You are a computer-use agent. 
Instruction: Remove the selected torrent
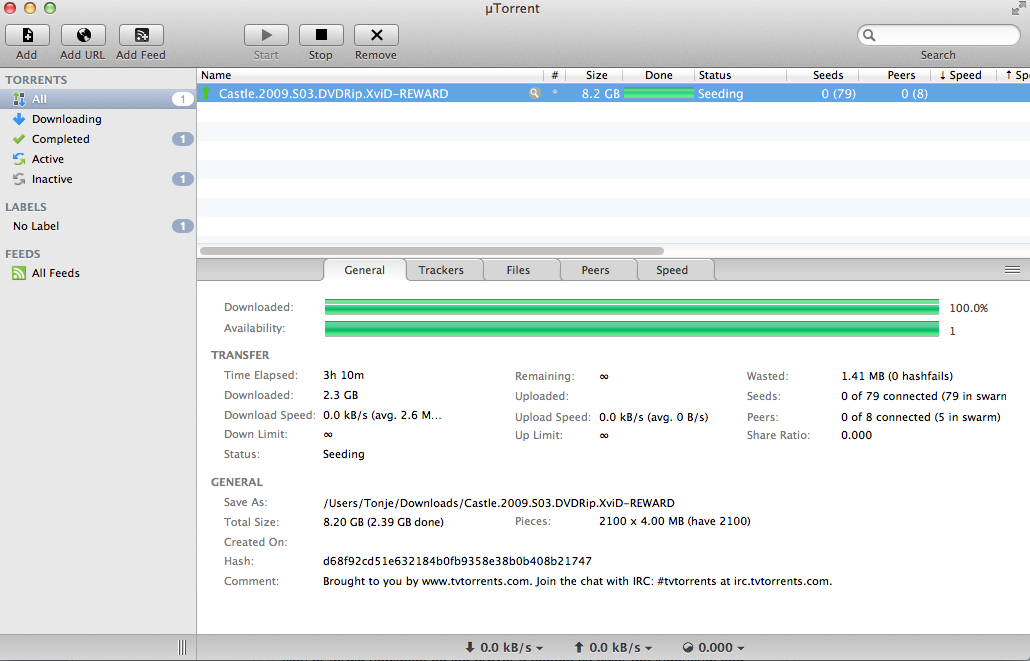[376, 35]
